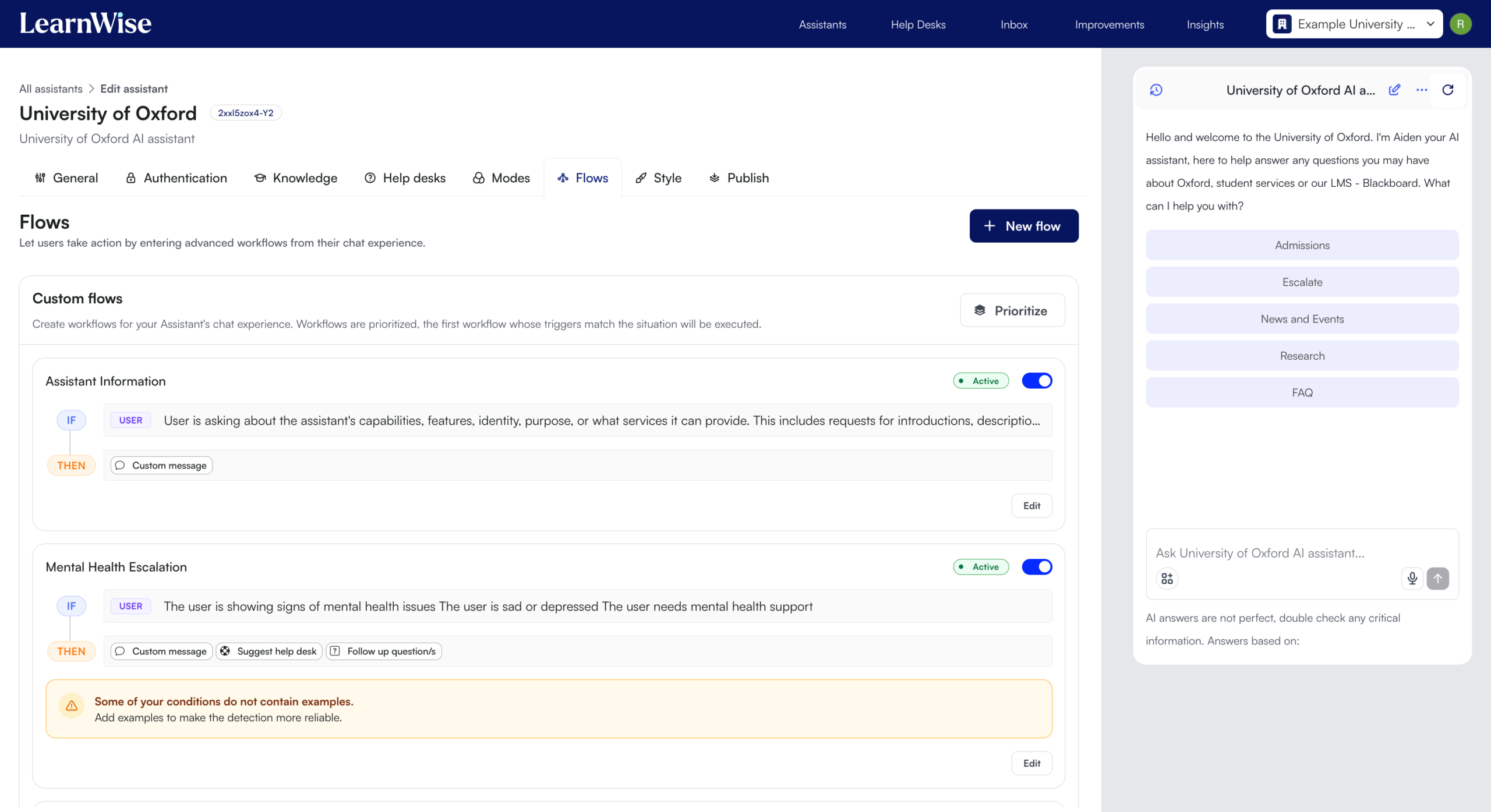This screenshot has width=1491, height=812.
Task: Open the chat apps grid icon
Action: [1167, 578]
